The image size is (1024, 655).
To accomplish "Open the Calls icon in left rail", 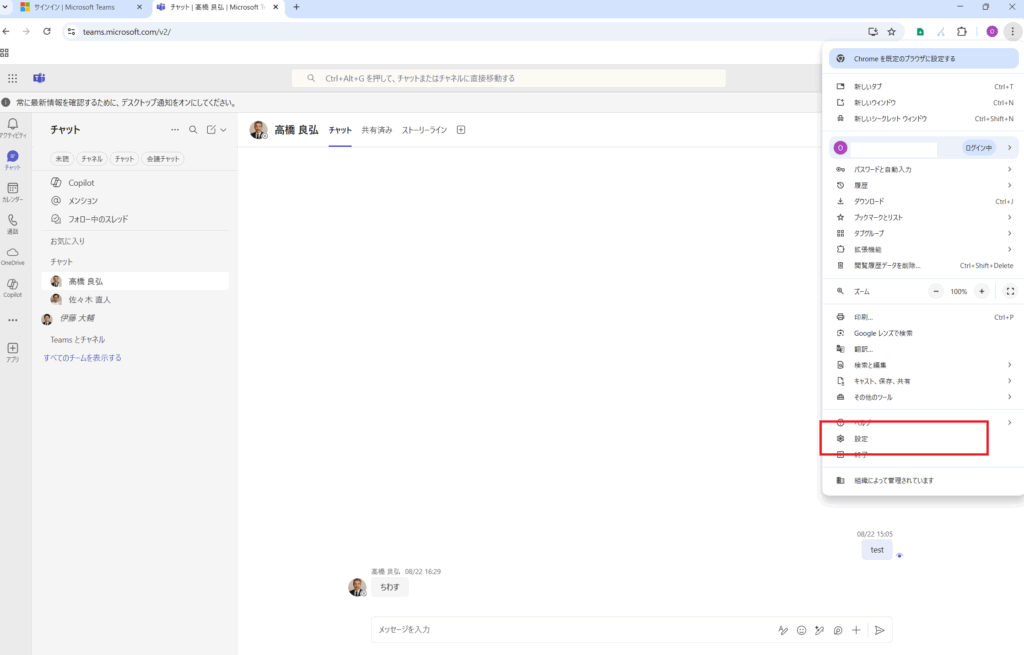I will coord(13,223).
